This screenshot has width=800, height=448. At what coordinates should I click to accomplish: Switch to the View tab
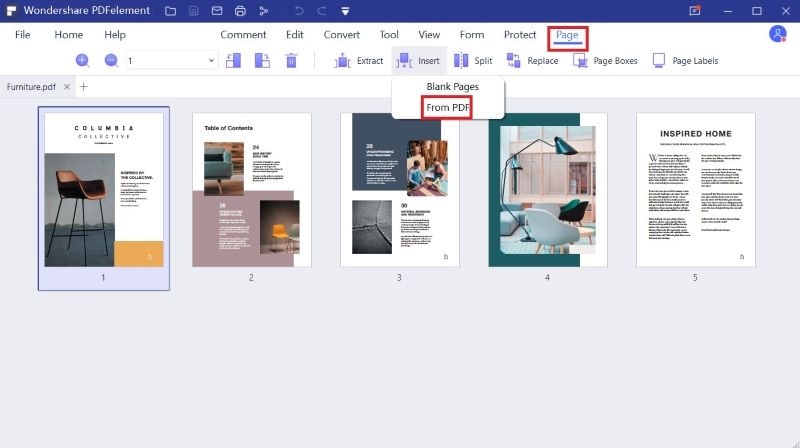point(429,35)
